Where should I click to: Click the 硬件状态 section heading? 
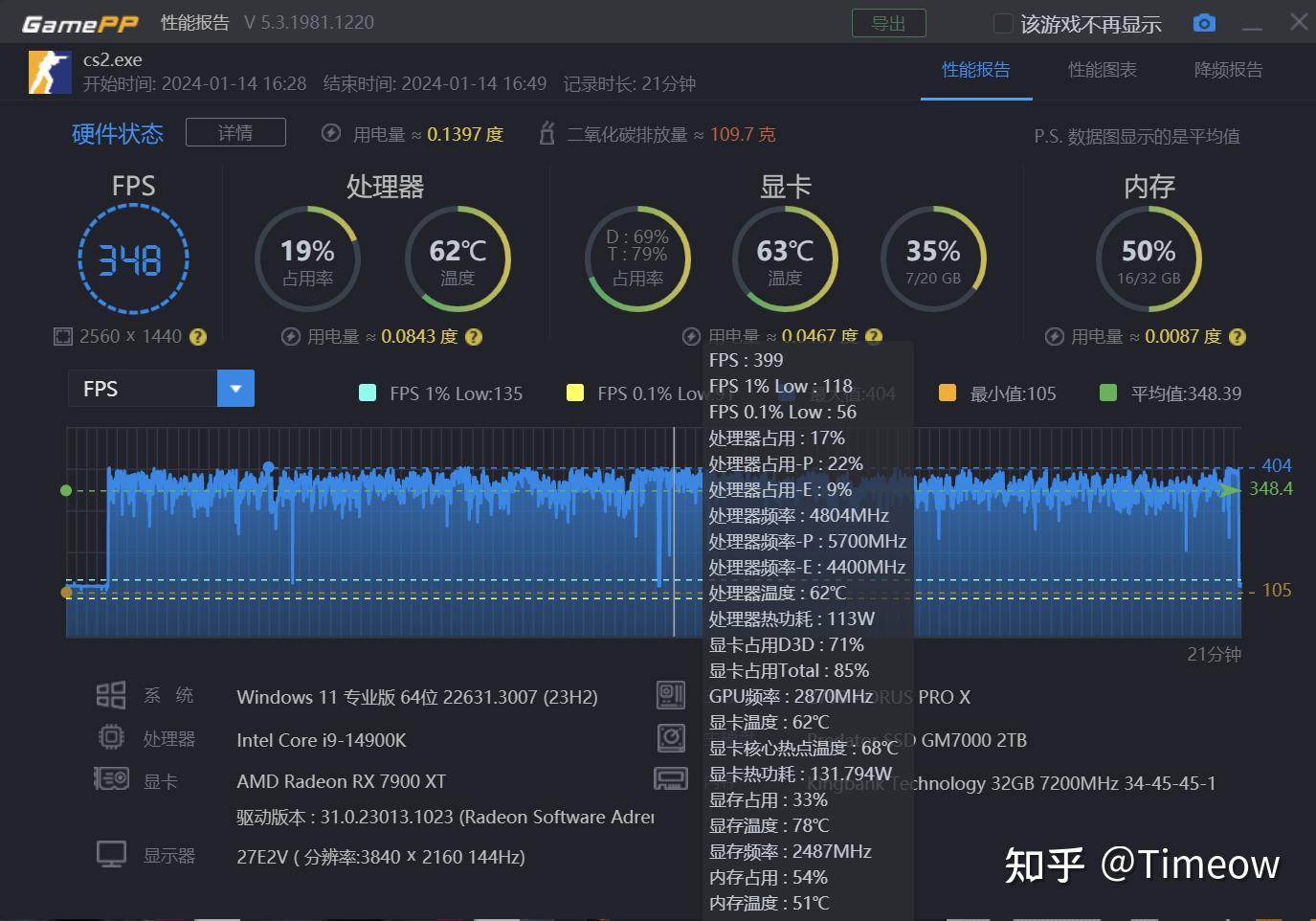[x=118, y=133]
